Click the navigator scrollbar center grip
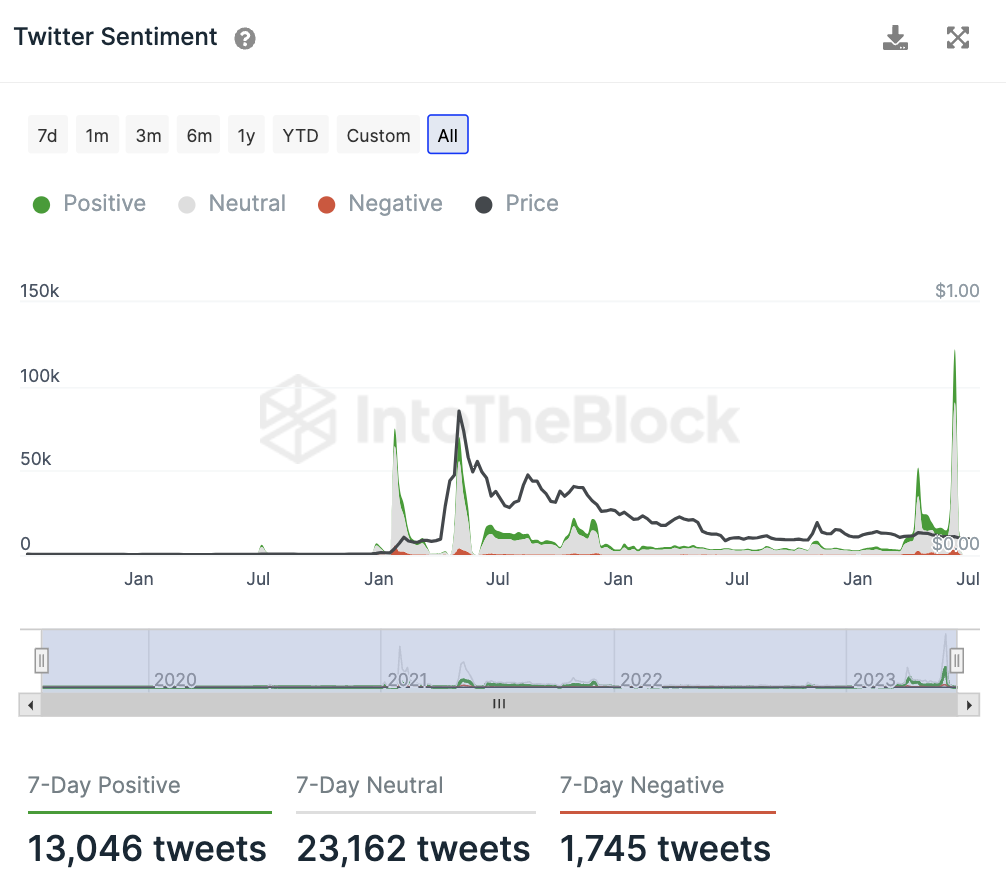The width and height of the screenshot is (1006, 894). coord(499,704)
